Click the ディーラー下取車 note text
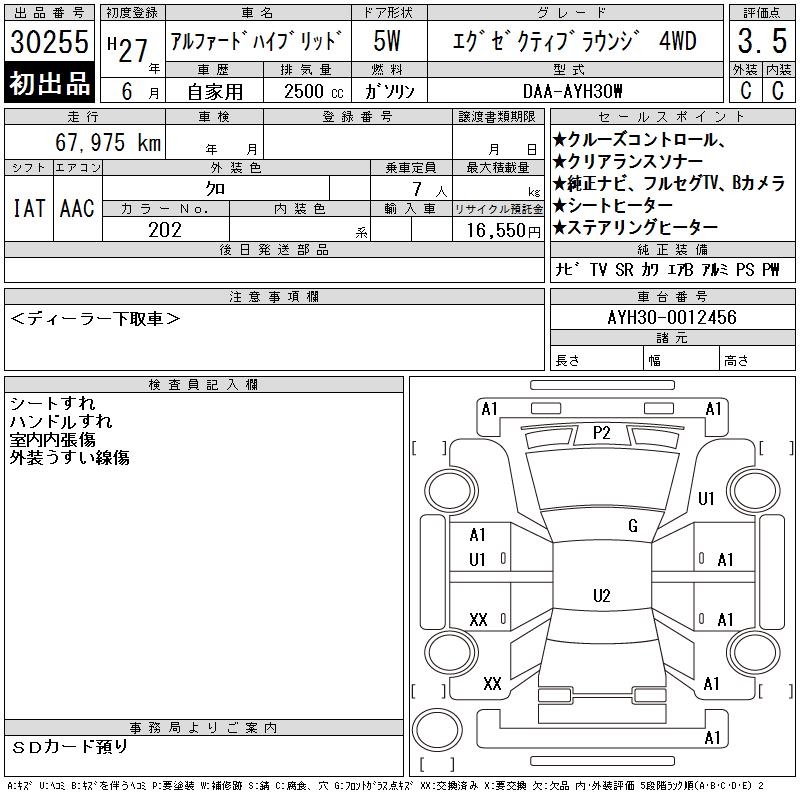 [x=95, y=319]
